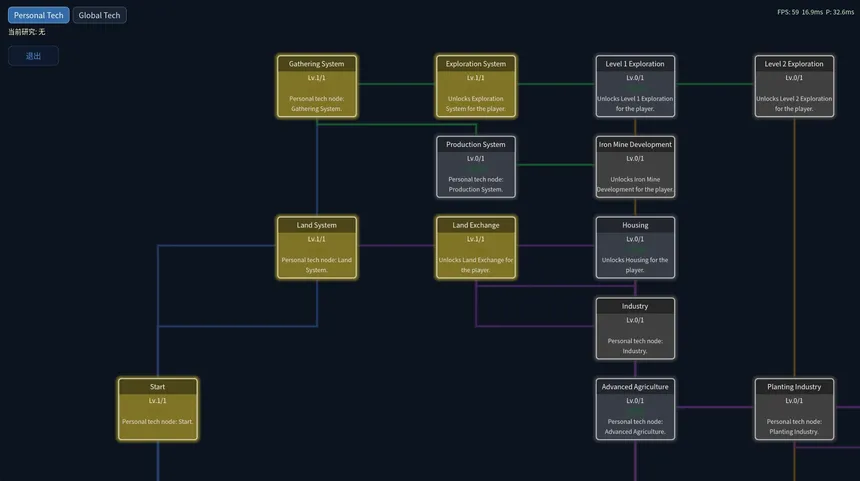Open the Level 1 Exploration node
This screenshot has height=481, width=860.
[x=635, y=86]
